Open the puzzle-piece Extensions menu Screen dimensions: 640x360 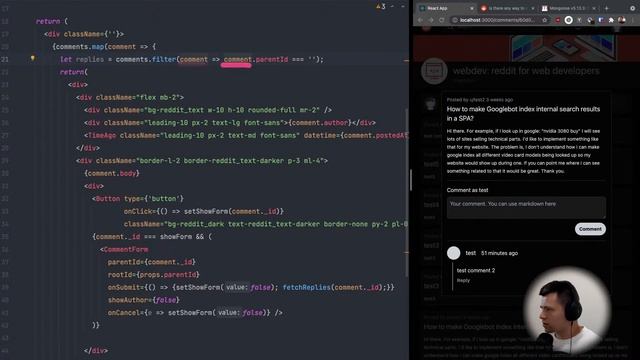611,20
